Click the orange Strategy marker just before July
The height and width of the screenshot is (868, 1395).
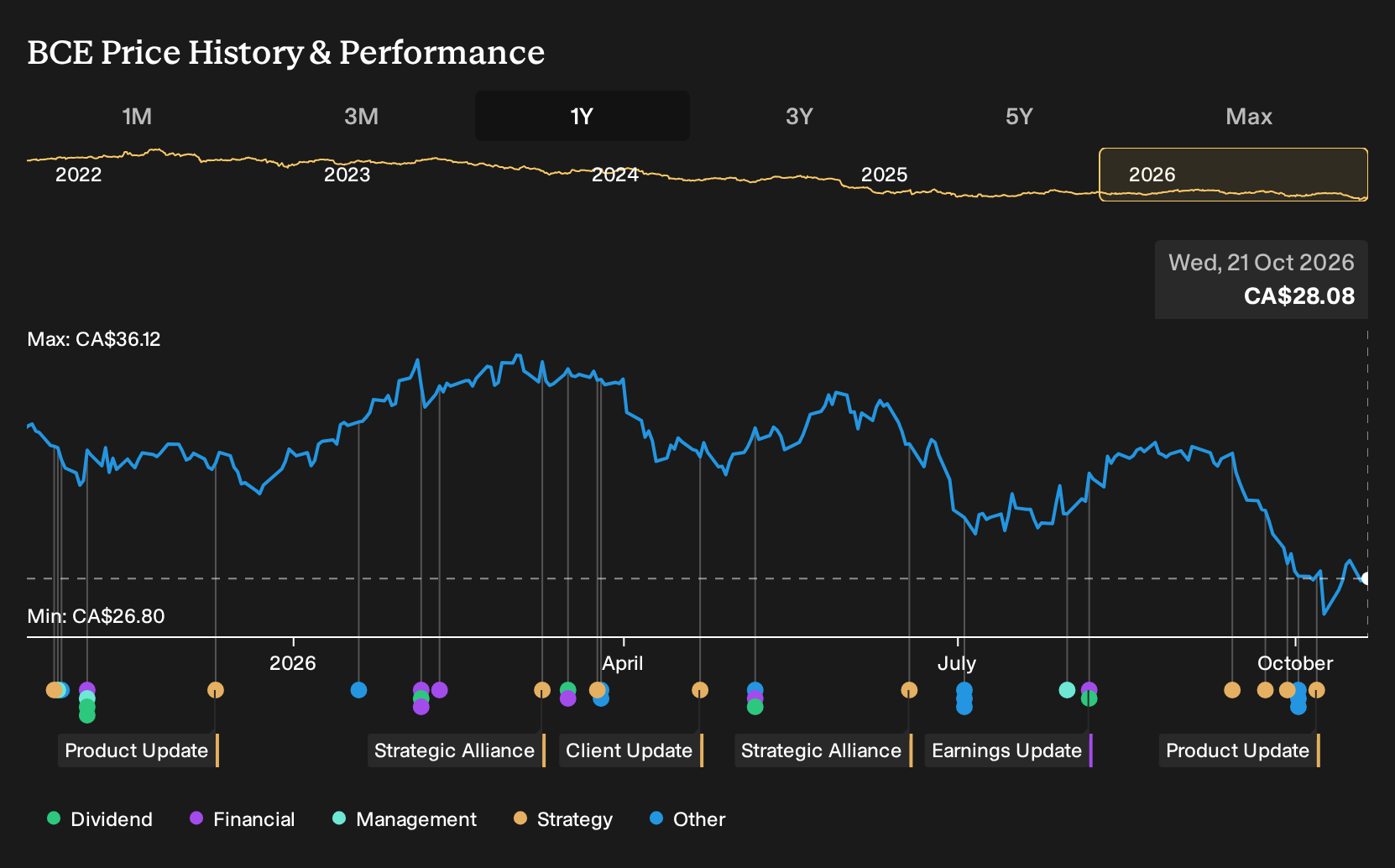point(909,690)
